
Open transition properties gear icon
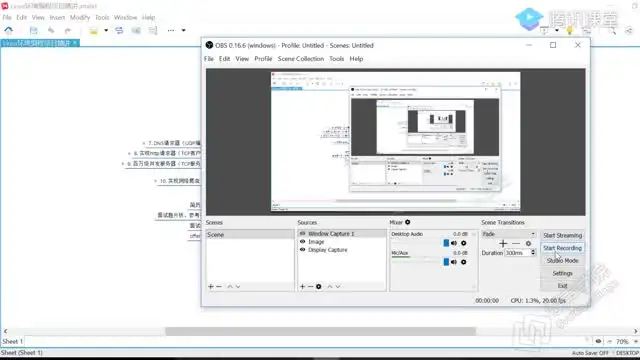pos(528,244)
